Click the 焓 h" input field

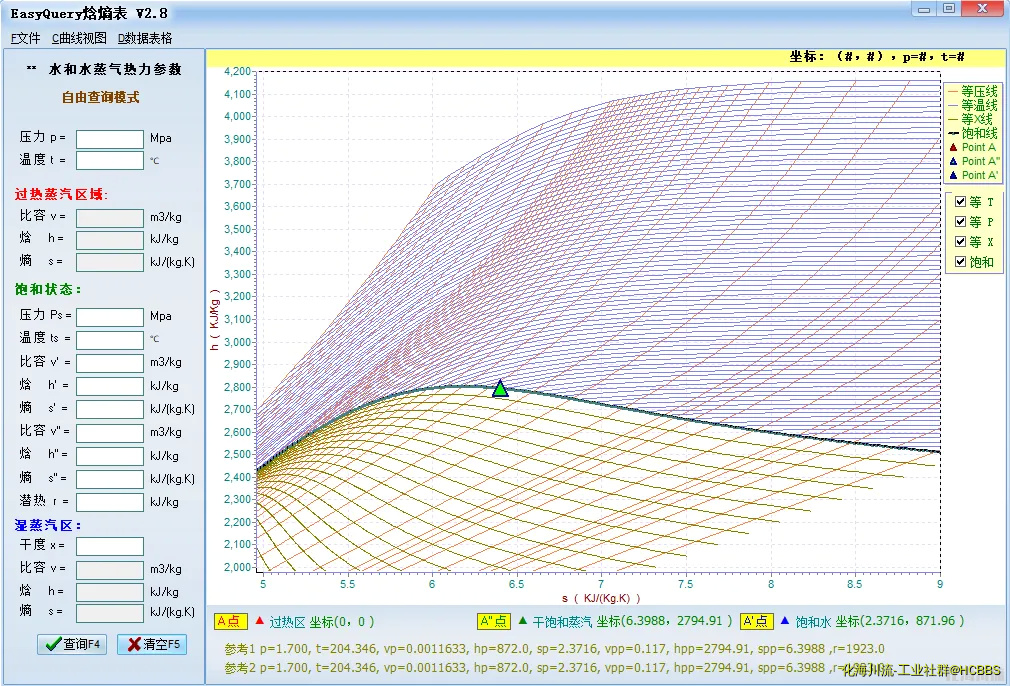[x=110, y=456]
